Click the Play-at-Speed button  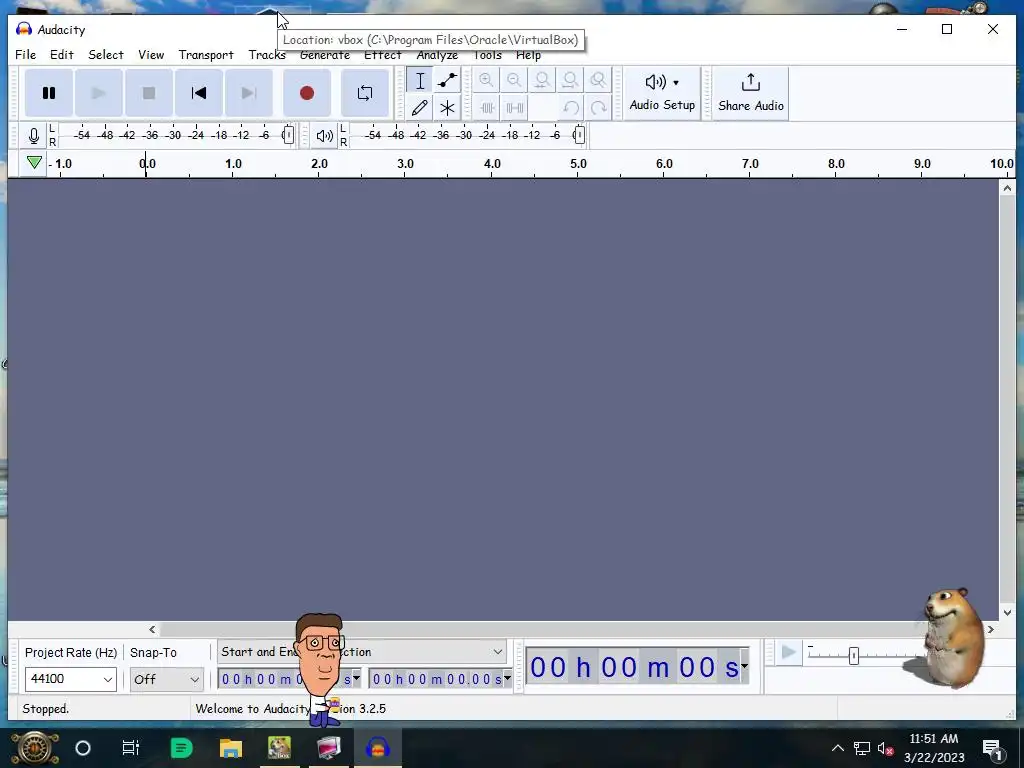pyautogui.click(x=789, y=652)
